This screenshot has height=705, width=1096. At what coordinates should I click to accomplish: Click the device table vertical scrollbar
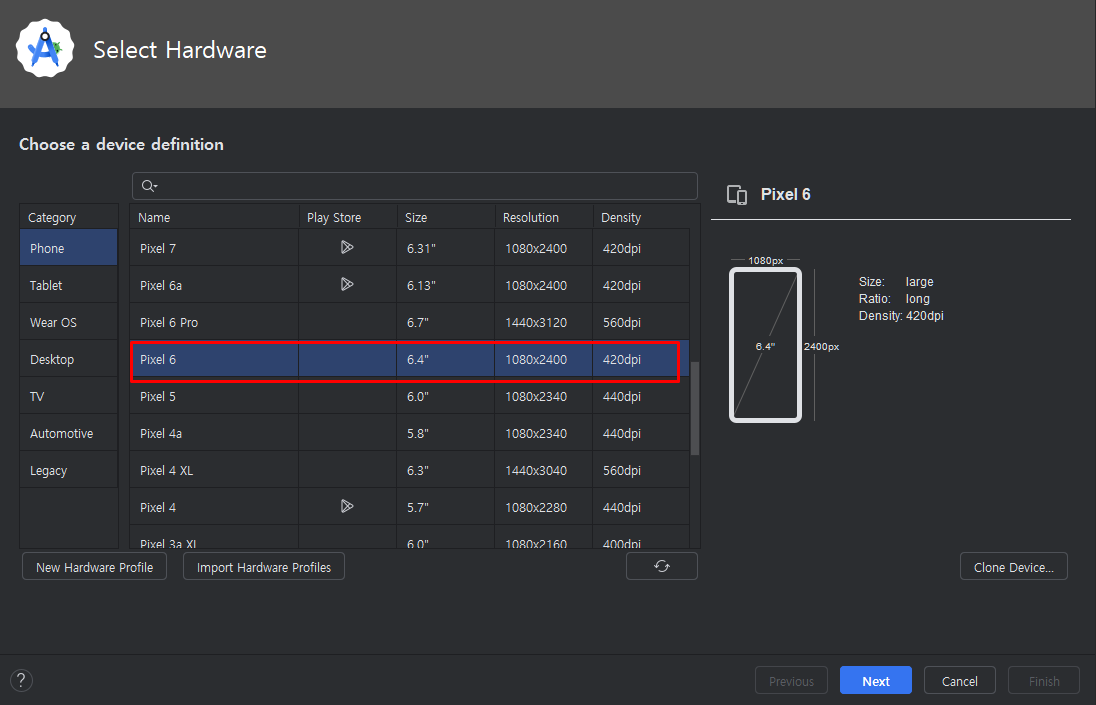(695, 409)
